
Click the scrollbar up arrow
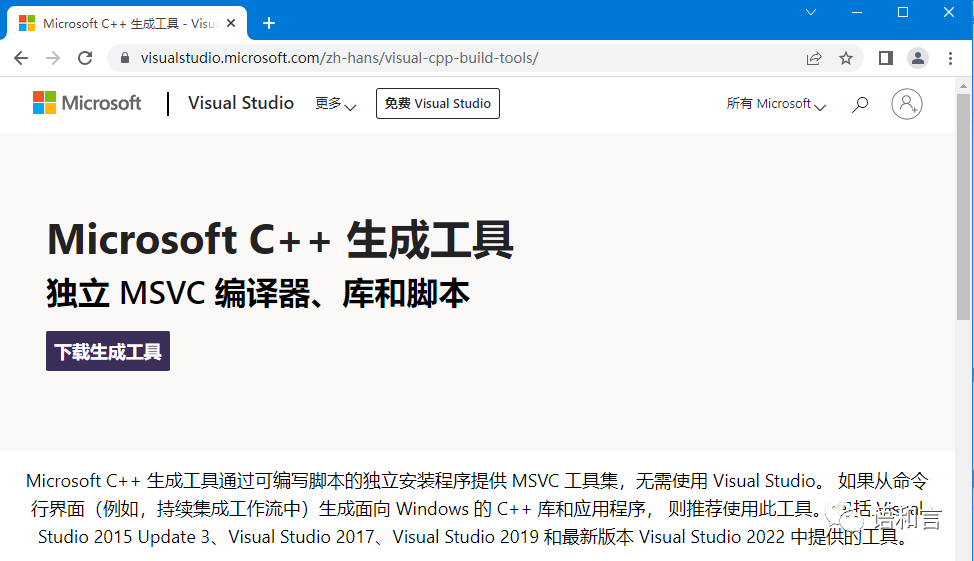click(x=963, y=86)
